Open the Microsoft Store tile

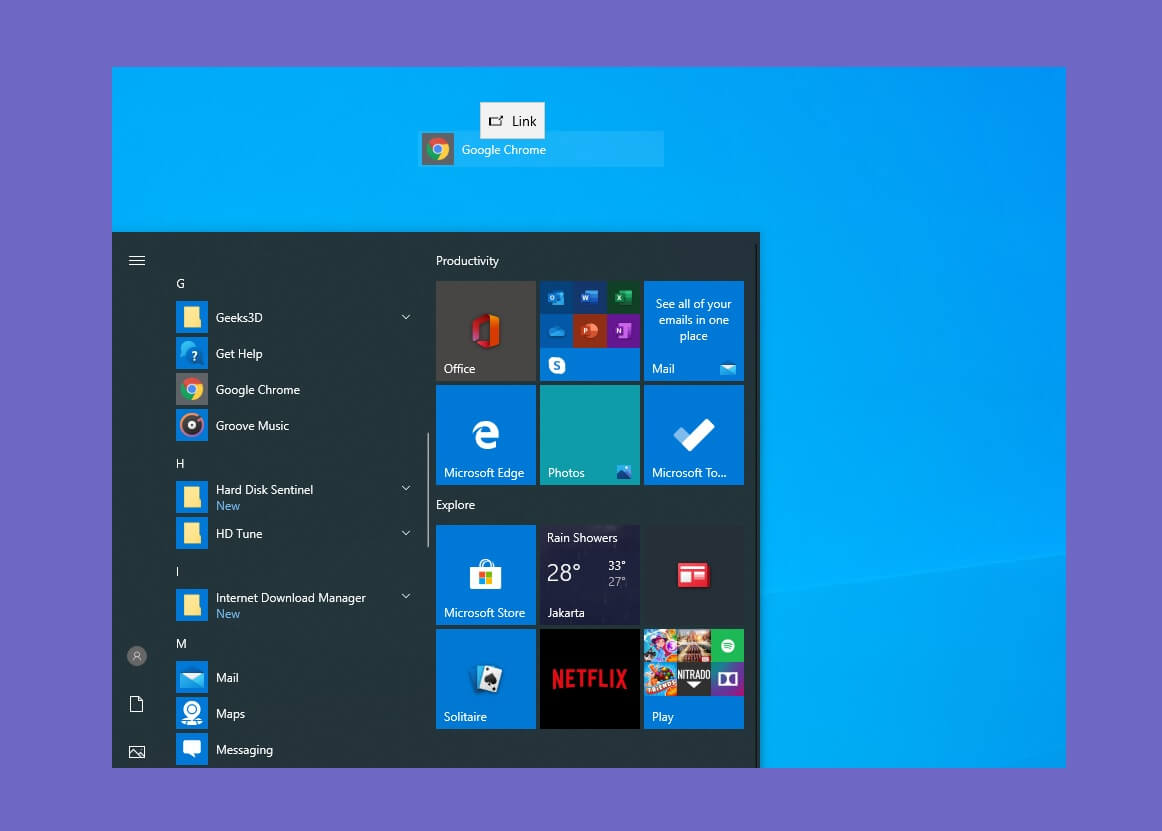pos(486,575)
